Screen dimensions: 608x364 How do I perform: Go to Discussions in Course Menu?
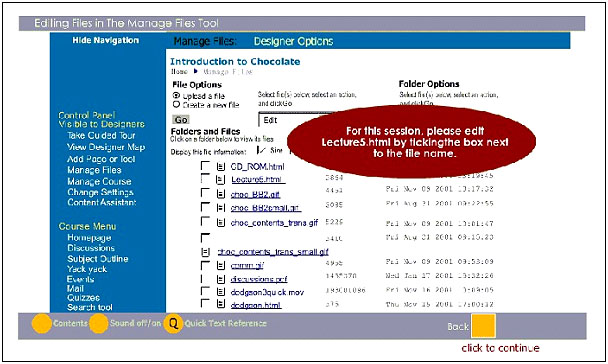coord(91,248)
